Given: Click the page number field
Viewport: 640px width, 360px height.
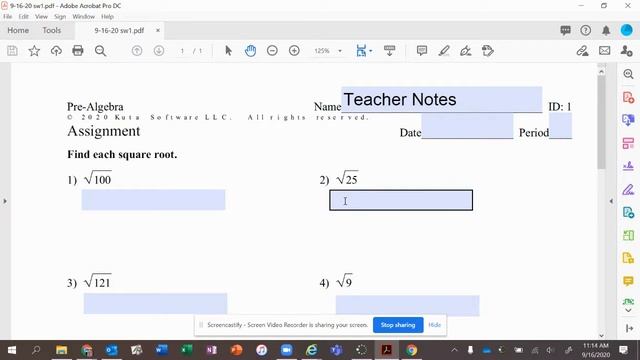Looking at the screenshot, I should pyautogui.click(x=182, y=51).
